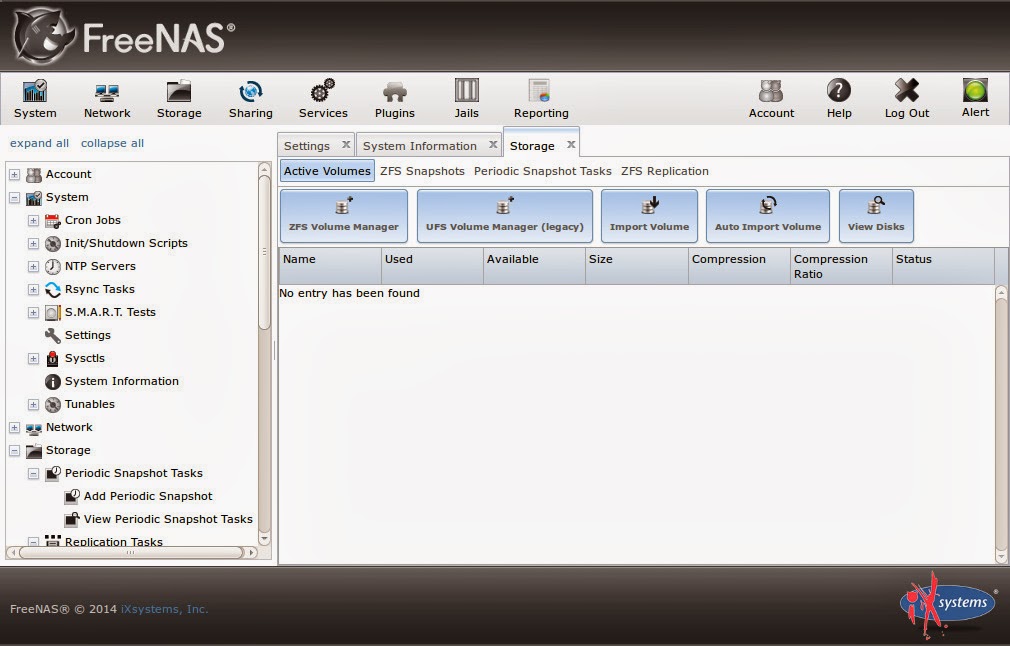1010x646 pixels.
Task: Click the FreeNAS shark logo
Action: pyautogui.click(x=44, y=37)
